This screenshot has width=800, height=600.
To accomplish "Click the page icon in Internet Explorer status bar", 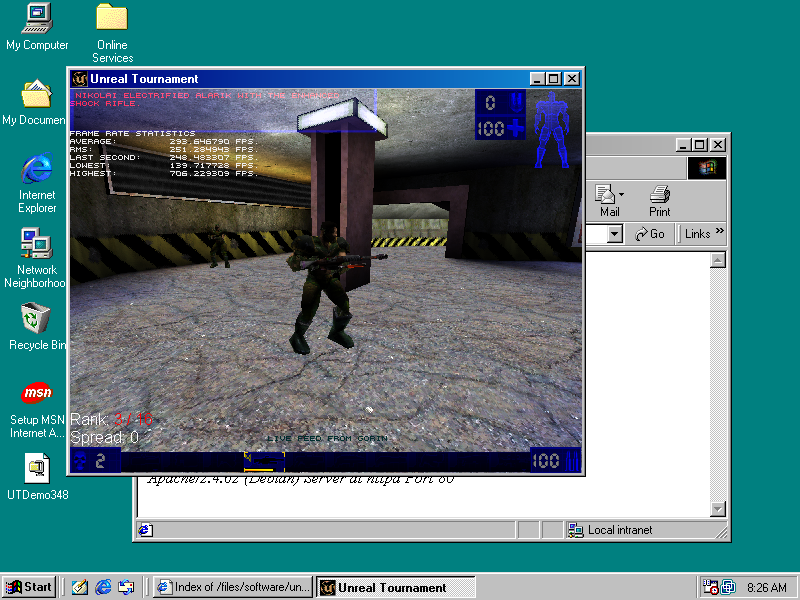I will point(145,530).
